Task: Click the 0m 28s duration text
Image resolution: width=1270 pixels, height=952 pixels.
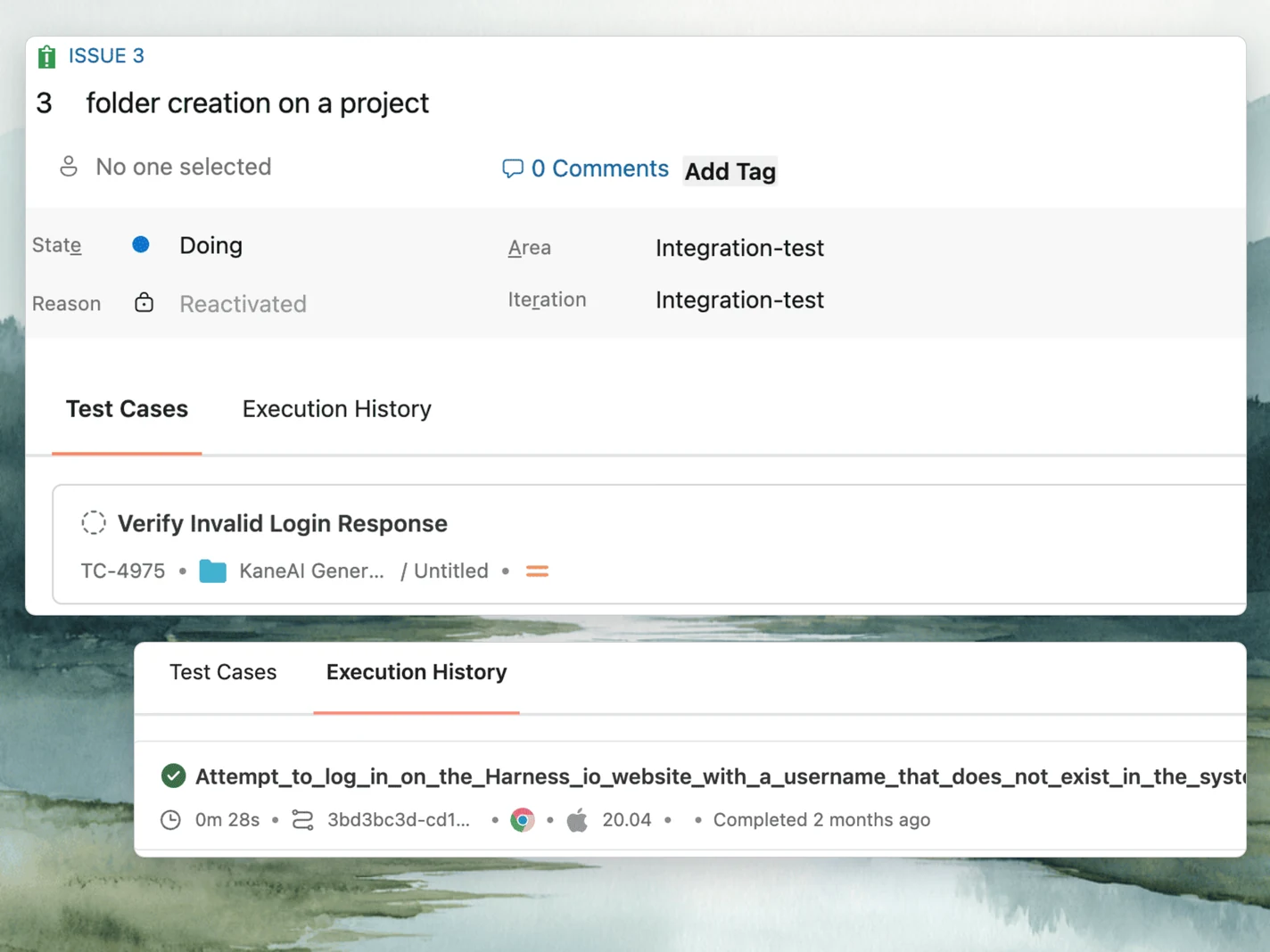Action: point(227,820)
